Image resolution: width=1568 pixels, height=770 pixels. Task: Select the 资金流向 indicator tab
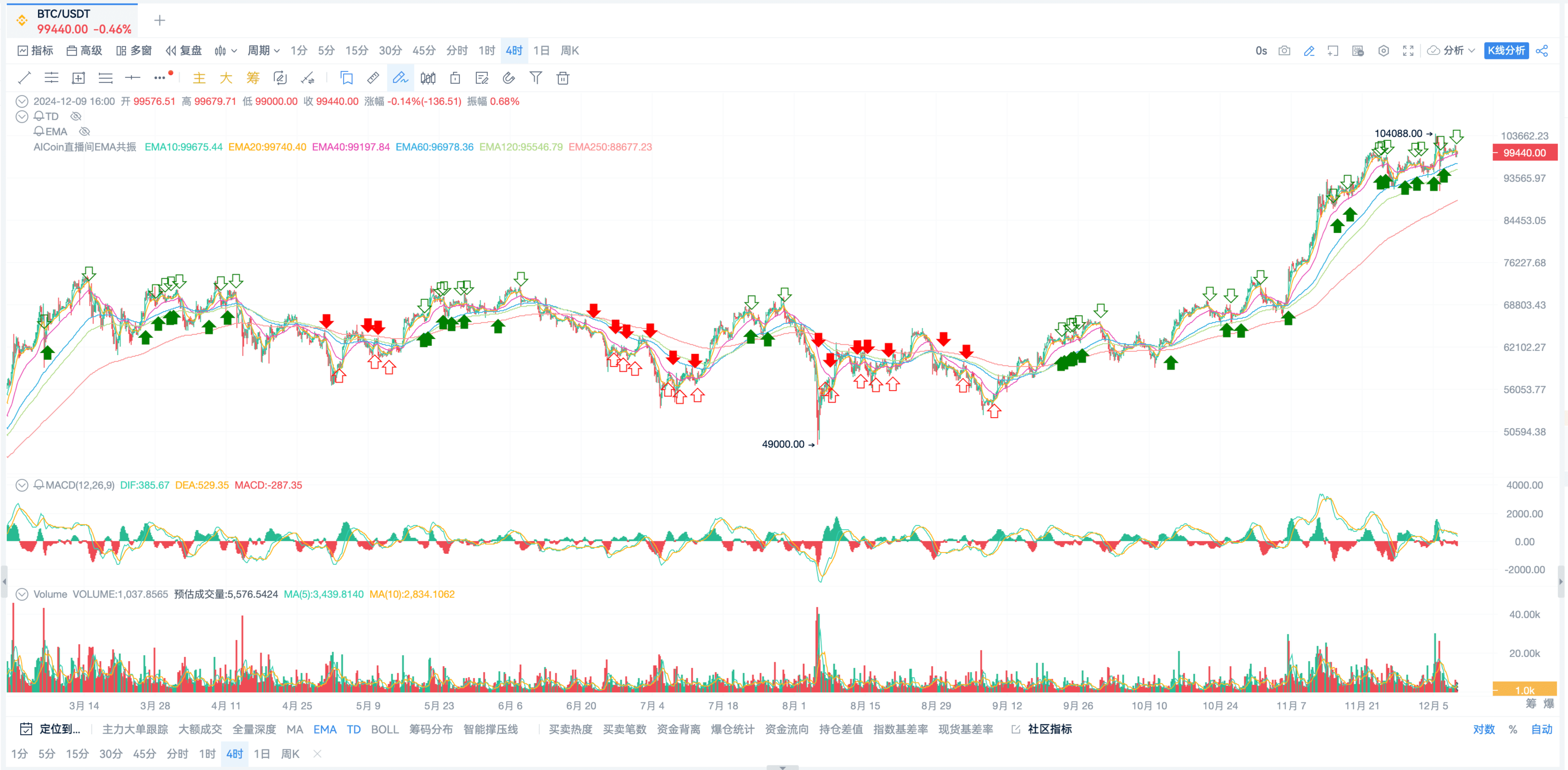coord(786,729)
